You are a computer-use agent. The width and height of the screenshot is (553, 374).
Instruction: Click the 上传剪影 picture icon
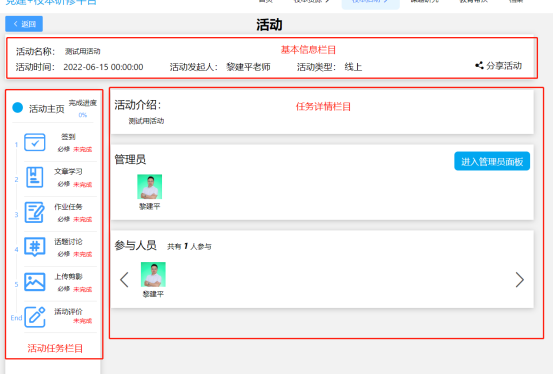tap(35, 282)
